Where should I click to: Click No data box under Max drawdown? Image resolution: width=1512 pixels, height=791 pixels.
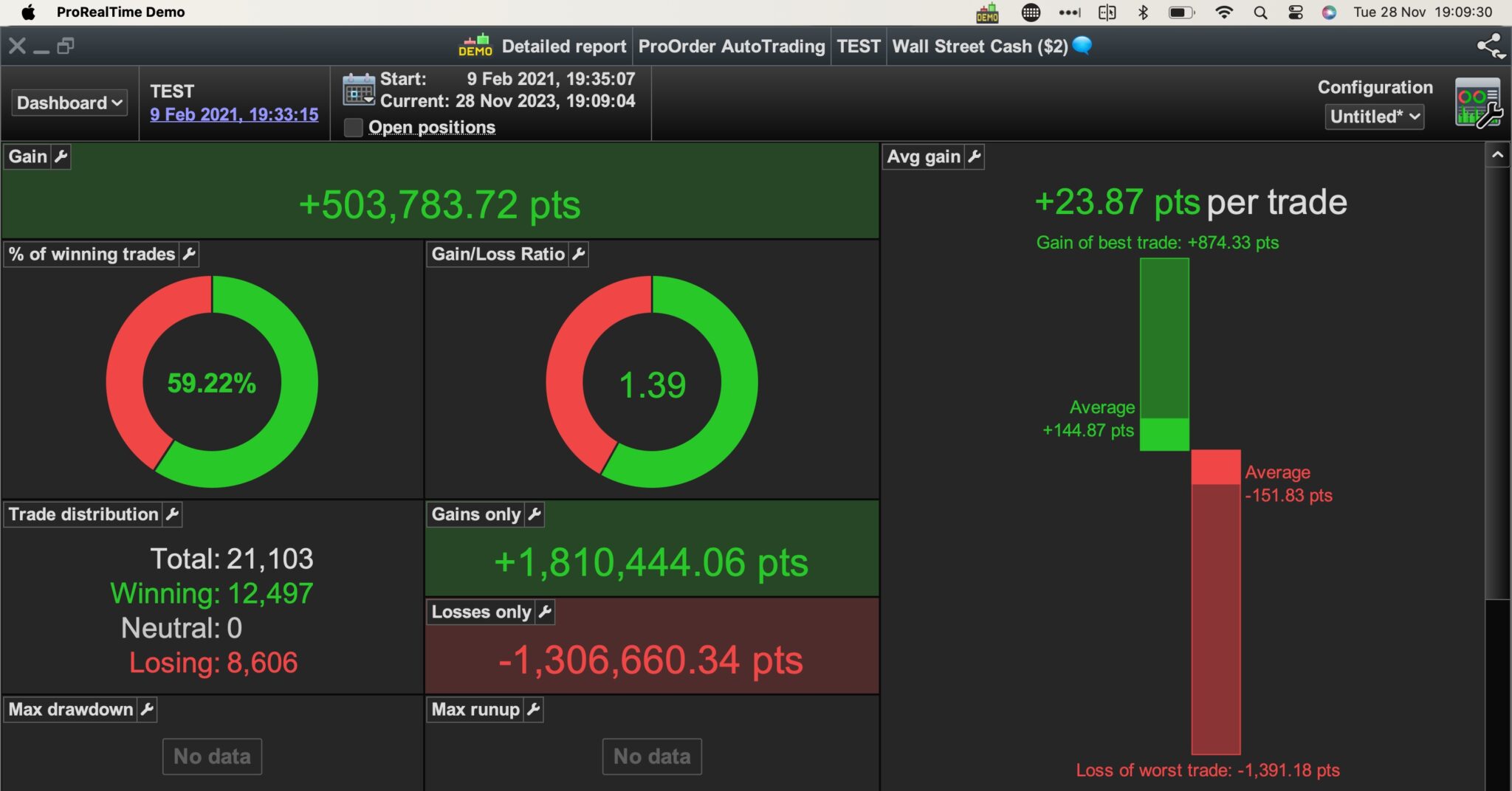click(x=212, y=756)
